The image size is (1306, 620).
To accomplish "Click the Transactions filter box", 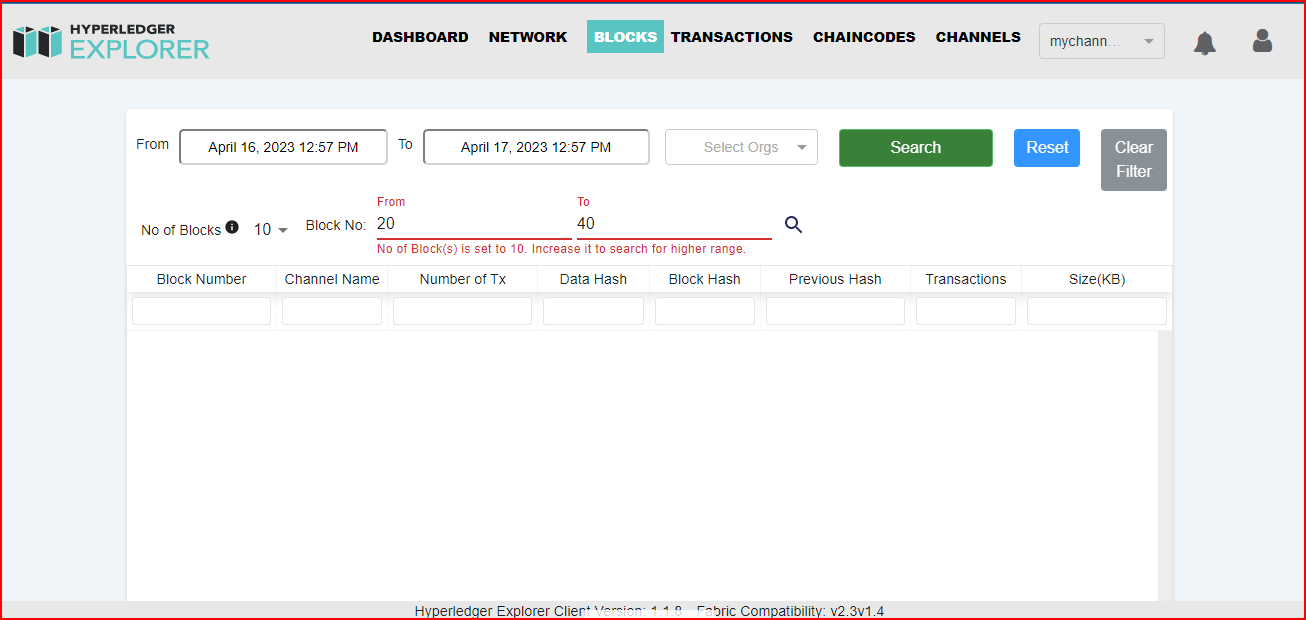I will click(x=966, y=311).
